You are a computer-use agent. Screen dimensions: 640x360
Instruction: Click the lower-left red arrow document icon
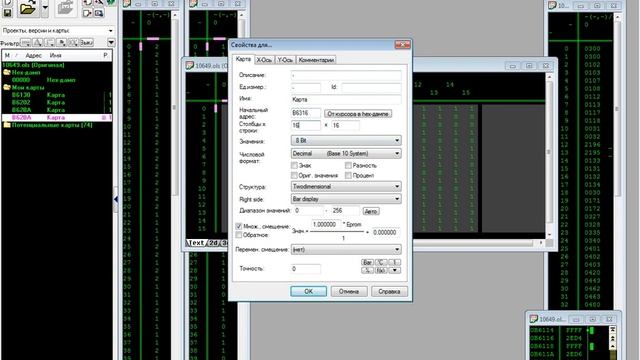point(87,13)
